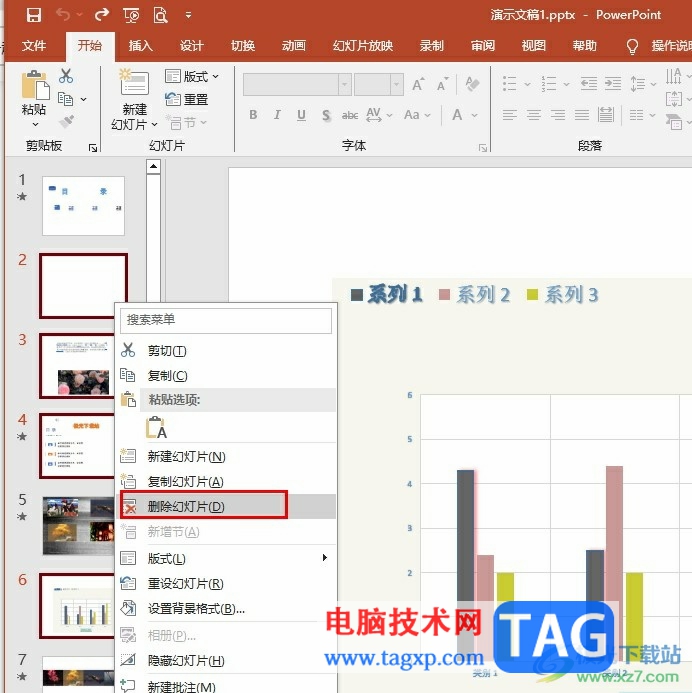Click the 重置 reset button in ribbon
This screenshot has width=692, height=693.
[x=186, y=99]
